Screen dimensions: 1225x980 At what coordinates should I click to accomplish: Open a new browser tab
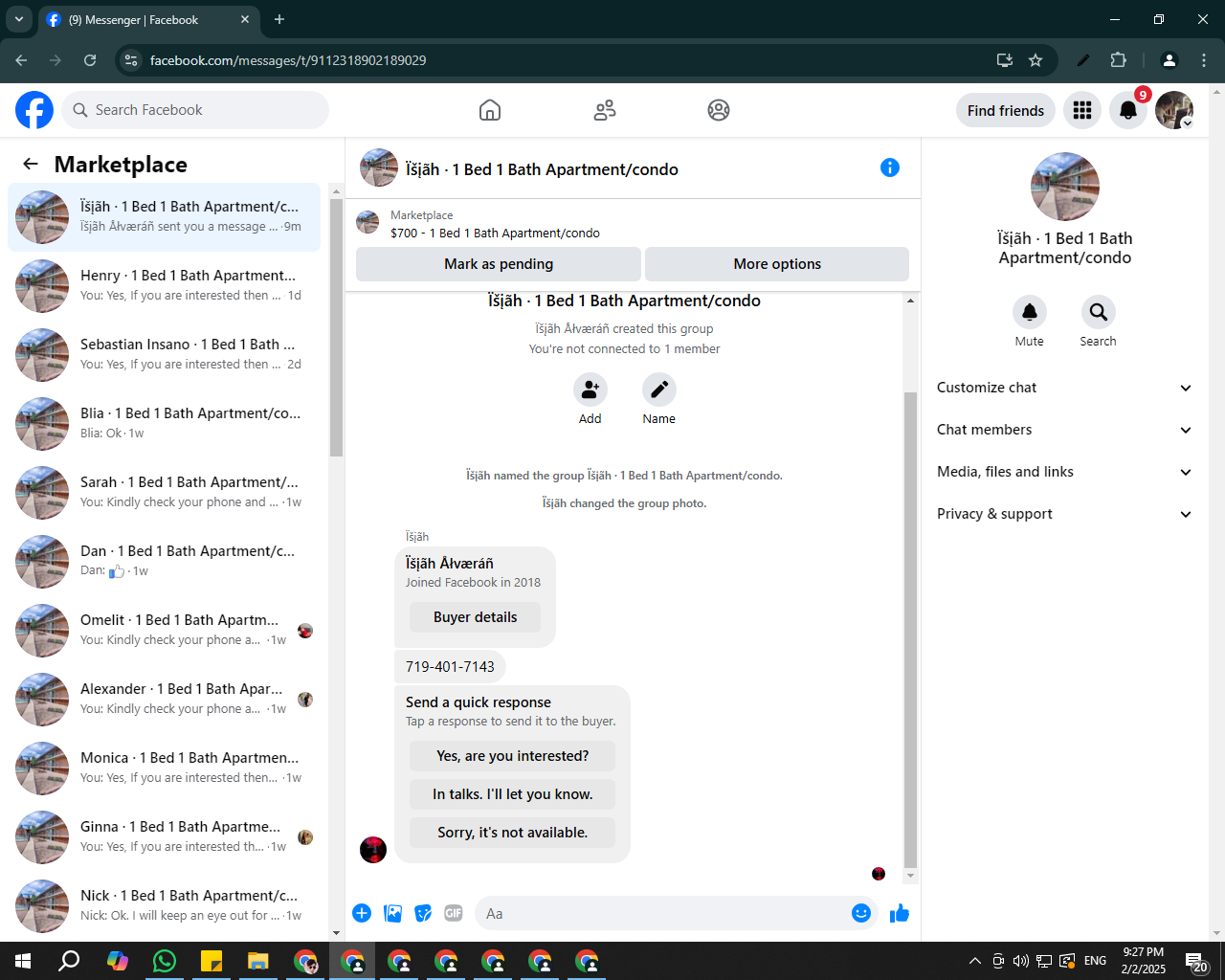pos(279,19)
